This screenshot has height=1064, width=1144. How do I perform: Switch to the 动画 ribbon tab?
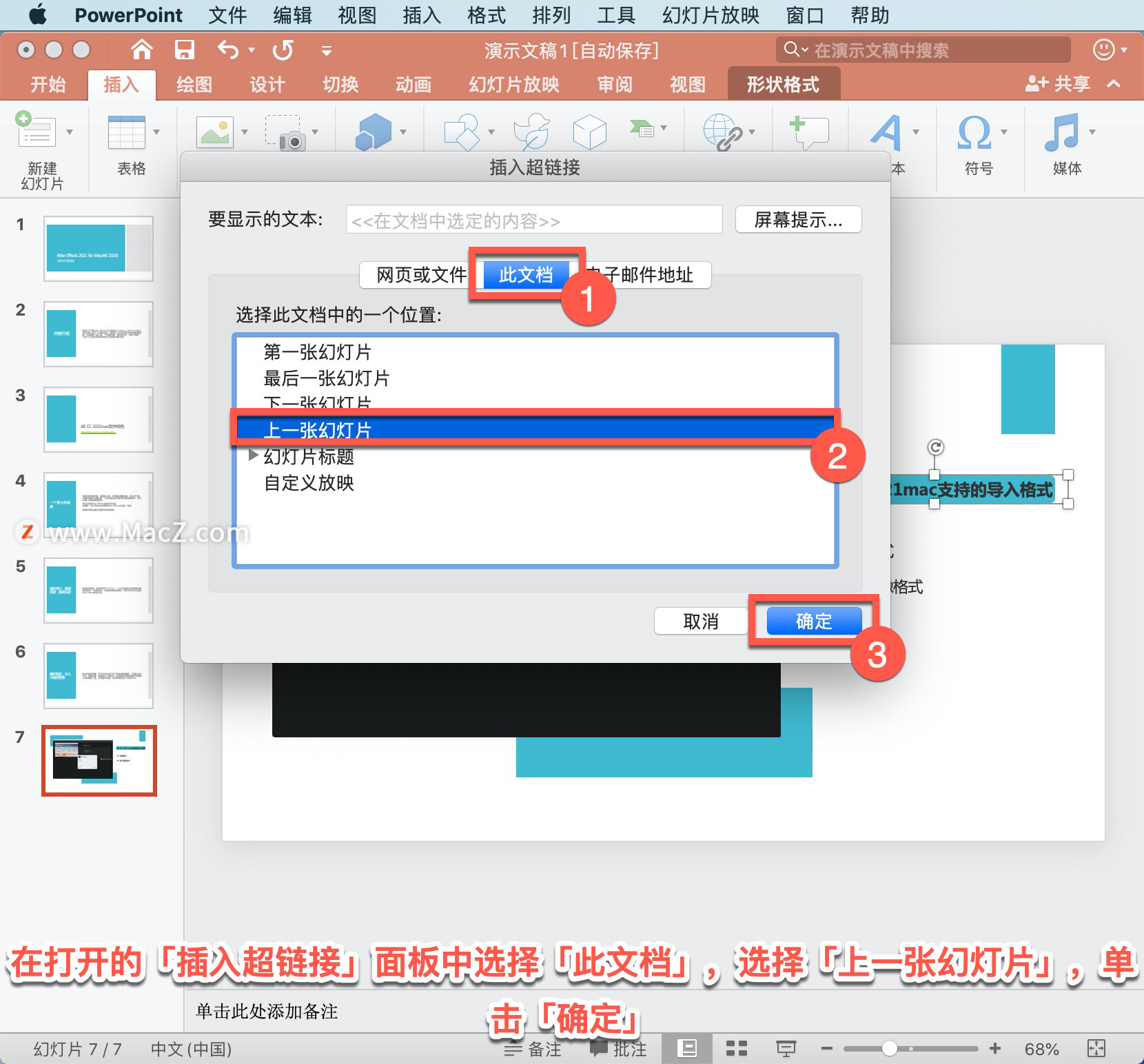pos(413,85)
